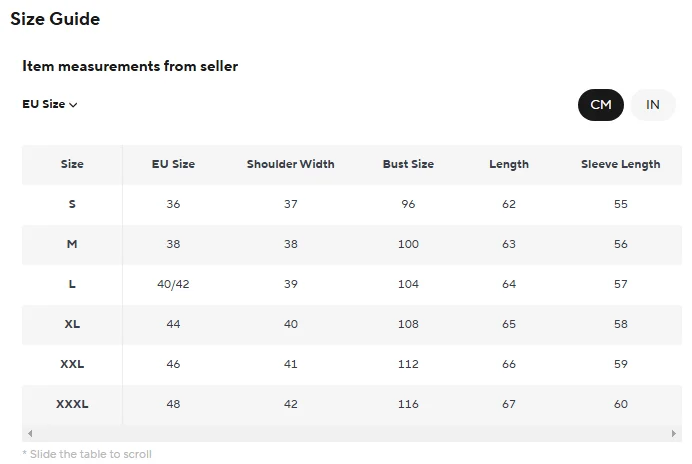Select the M size row label

(x=72, y=244)
